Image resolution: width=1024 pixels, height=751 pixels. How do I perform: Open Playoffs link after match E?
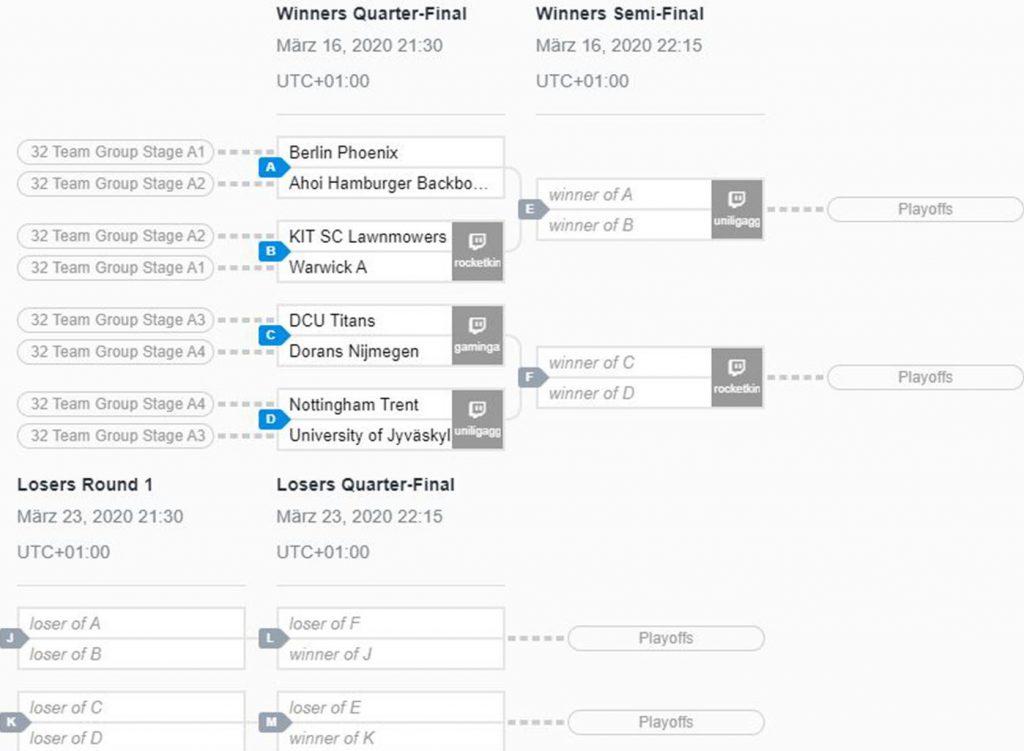pos(925,210)
